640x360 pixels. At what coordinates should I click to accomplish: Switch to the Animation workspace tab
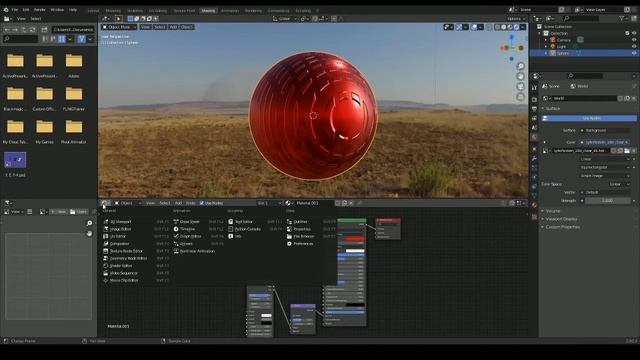230,11
